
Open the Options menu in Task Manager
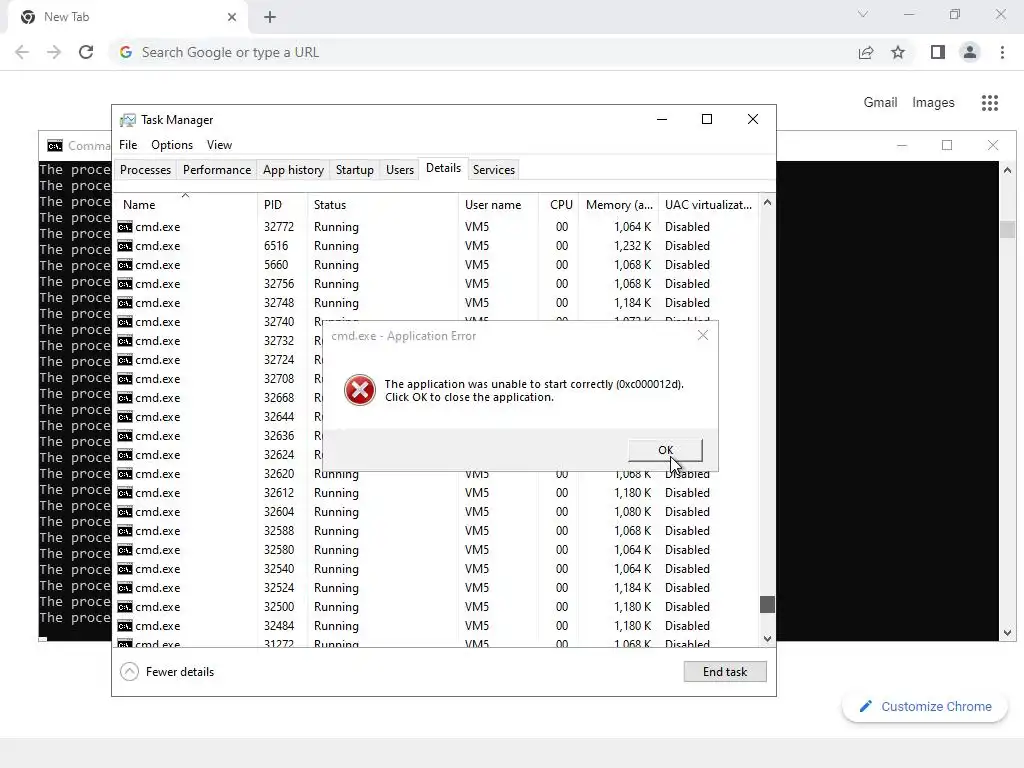point(172,145)
